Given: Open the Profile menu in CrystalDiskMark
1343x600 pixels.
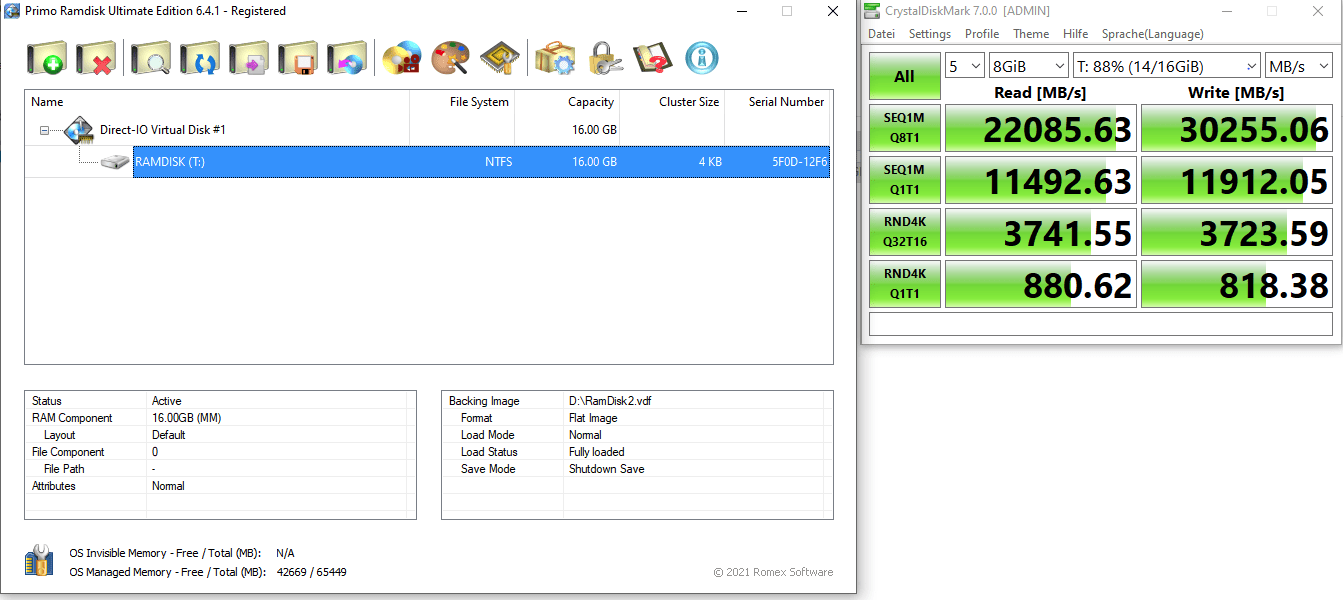Looking at the screenshot, I should pos(982,34).
